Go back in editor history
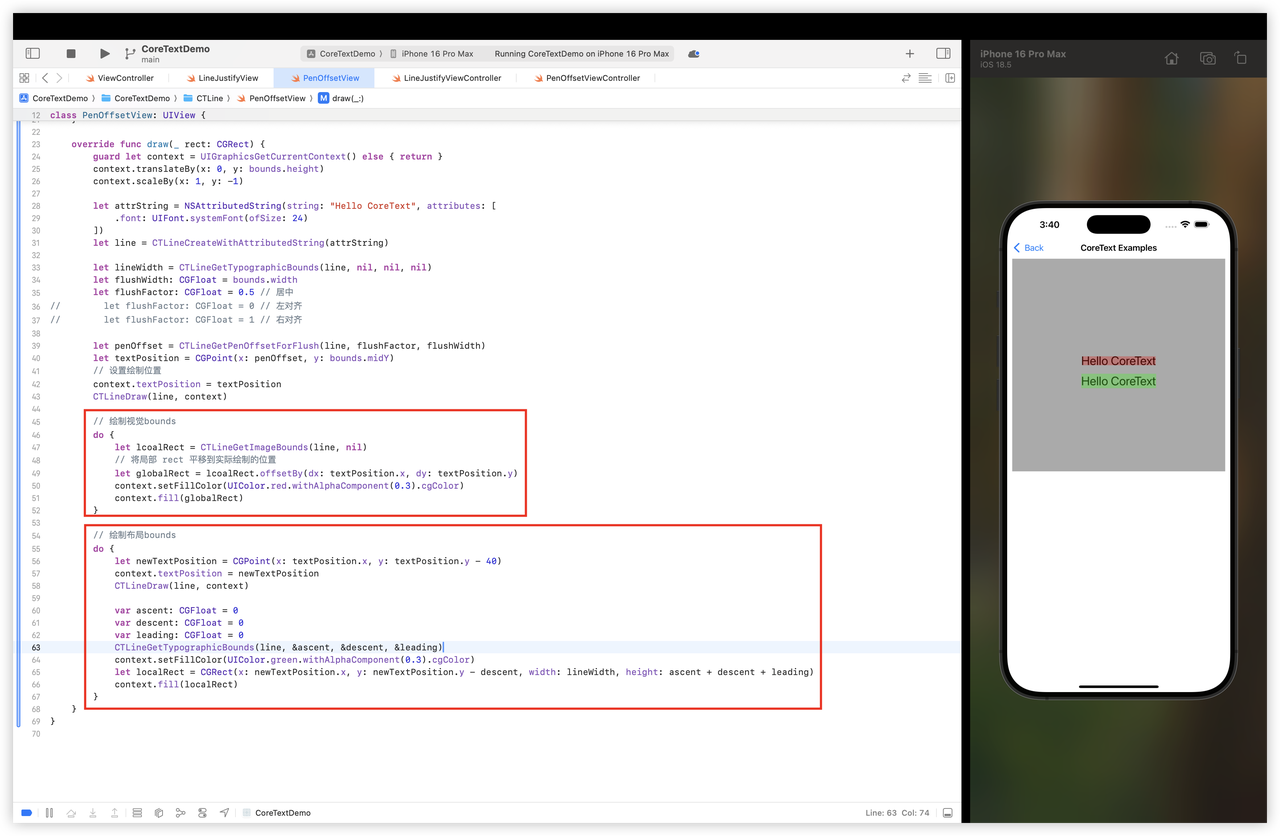The image size is (1280, 836). tap(45, 78)
